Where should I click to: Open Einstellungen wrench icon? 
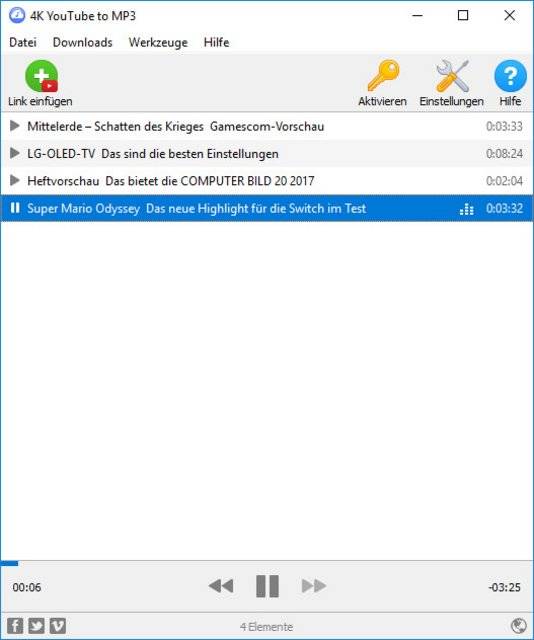(x=452, y=76)
